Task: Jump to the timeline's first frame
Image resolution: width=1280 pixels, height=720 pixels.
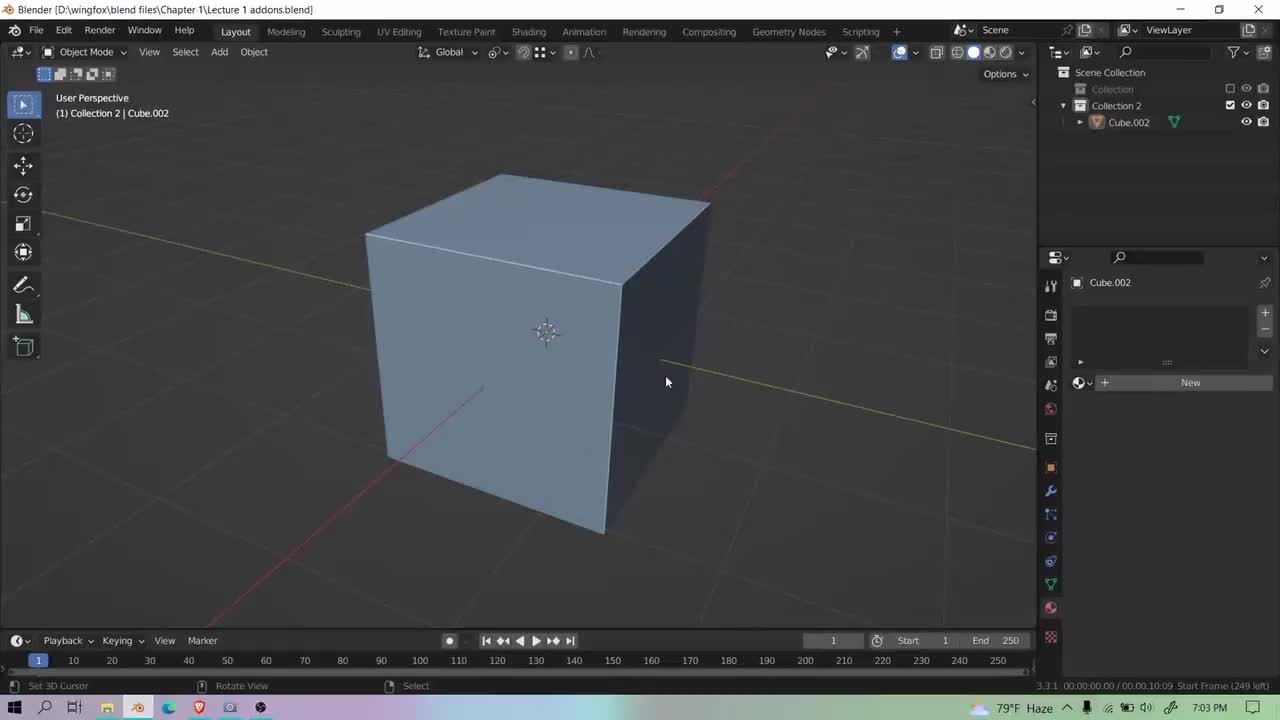Action: 486,641
